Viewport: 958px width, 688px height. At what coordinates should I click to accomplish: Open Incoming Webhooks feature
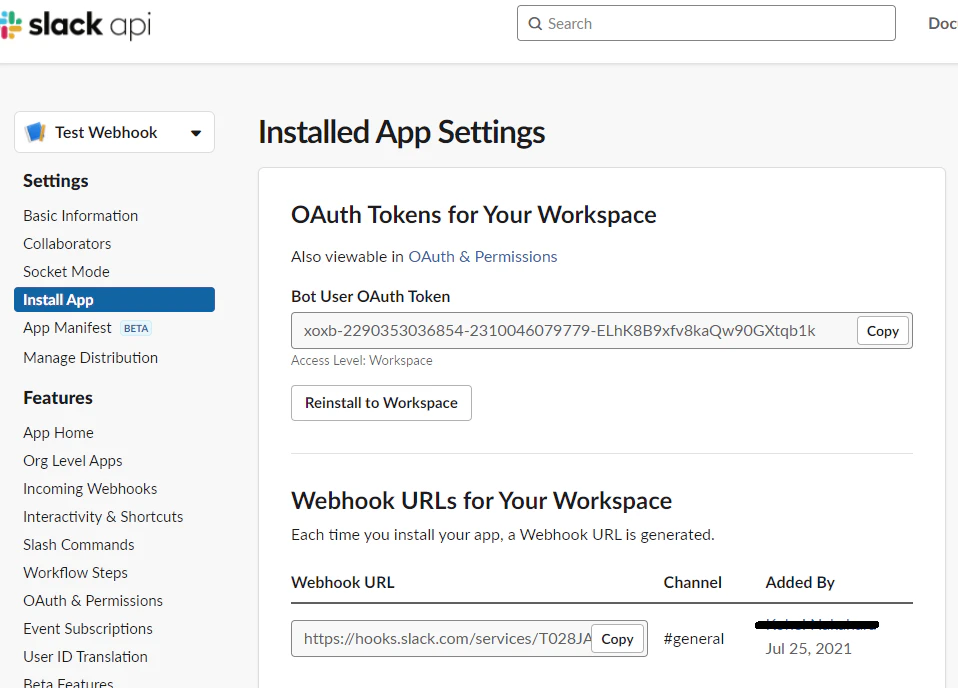click(x=90, y=489)
